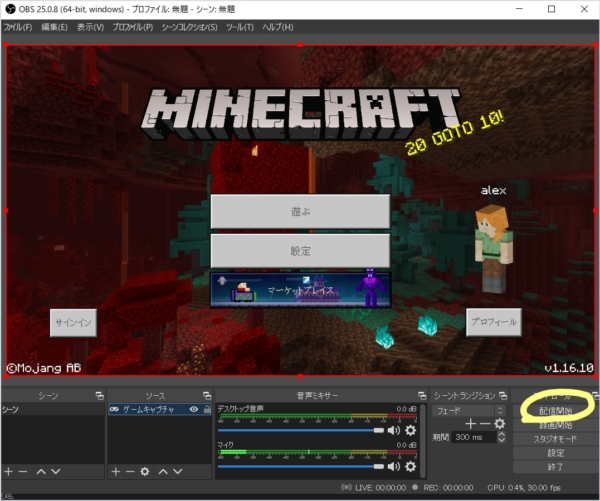This screenshot has height=501, width=600.
Task: Remove selected source with minus icon
Action: tap(130, 472)
